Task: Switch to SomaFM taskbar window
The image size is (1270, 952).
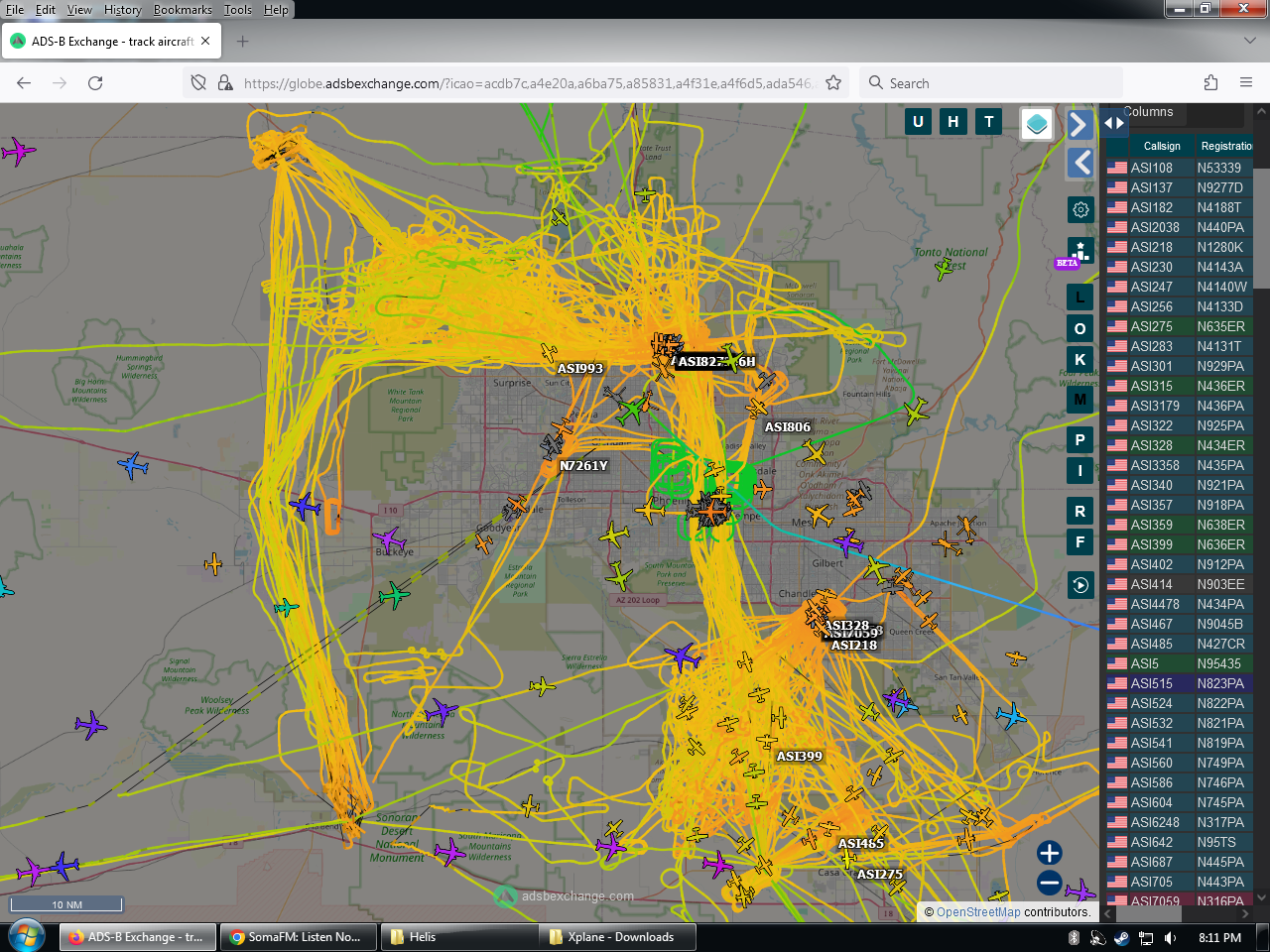Action: point(300,937)
